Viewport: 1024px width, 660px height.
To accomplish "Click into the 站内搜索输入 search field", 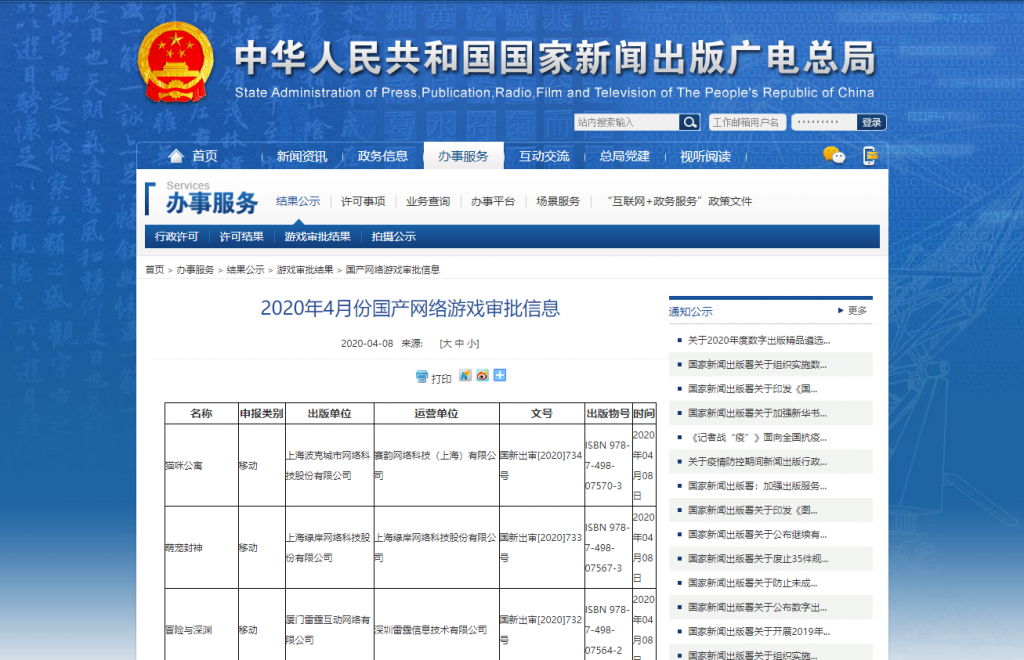I will pos(626,122).
